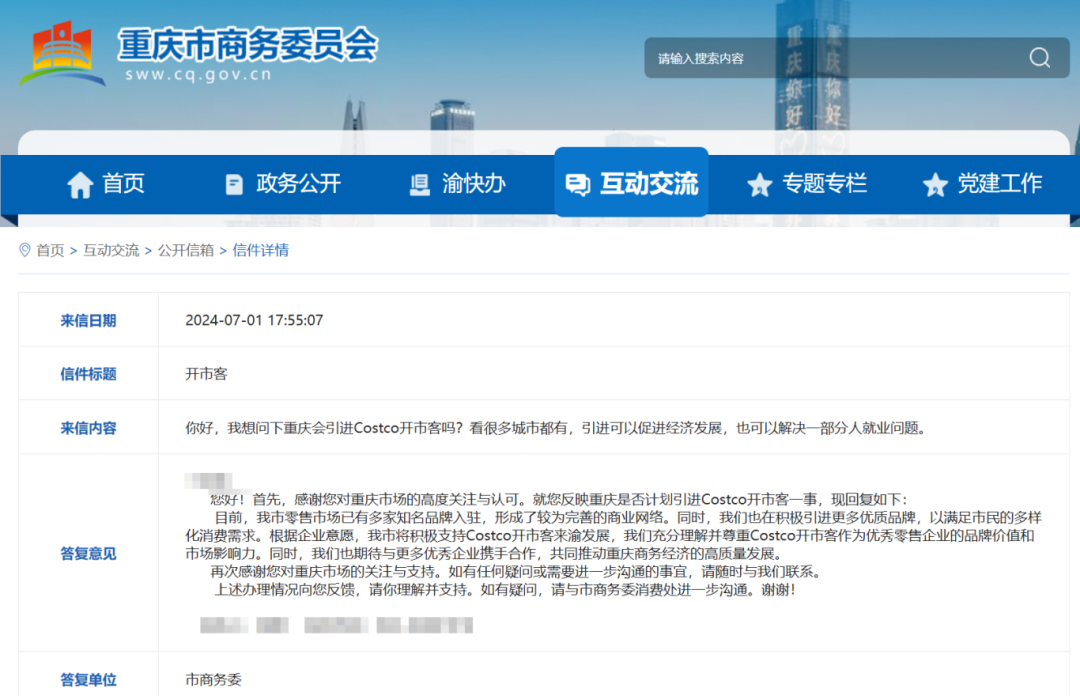Click the 重庆市商务委员会 site title
Screen dimensions: 1080x696
click(x=247, y=44)
